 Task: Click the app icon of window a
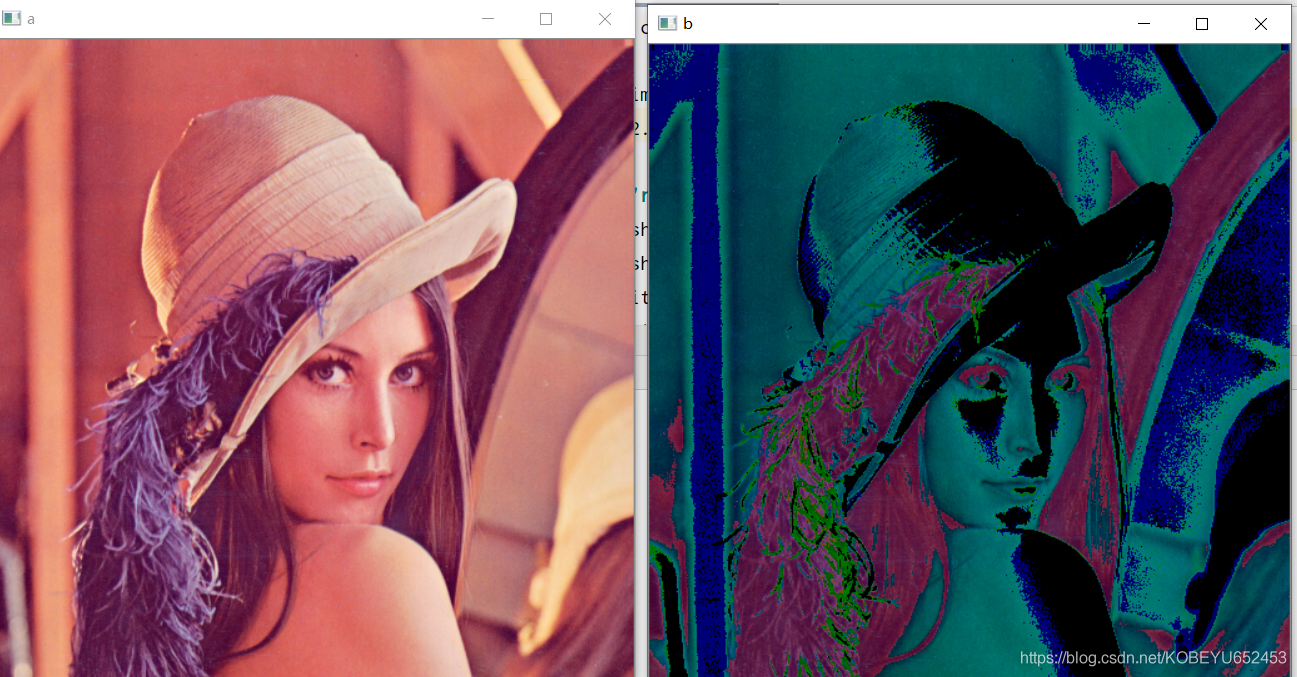point(11,19)
